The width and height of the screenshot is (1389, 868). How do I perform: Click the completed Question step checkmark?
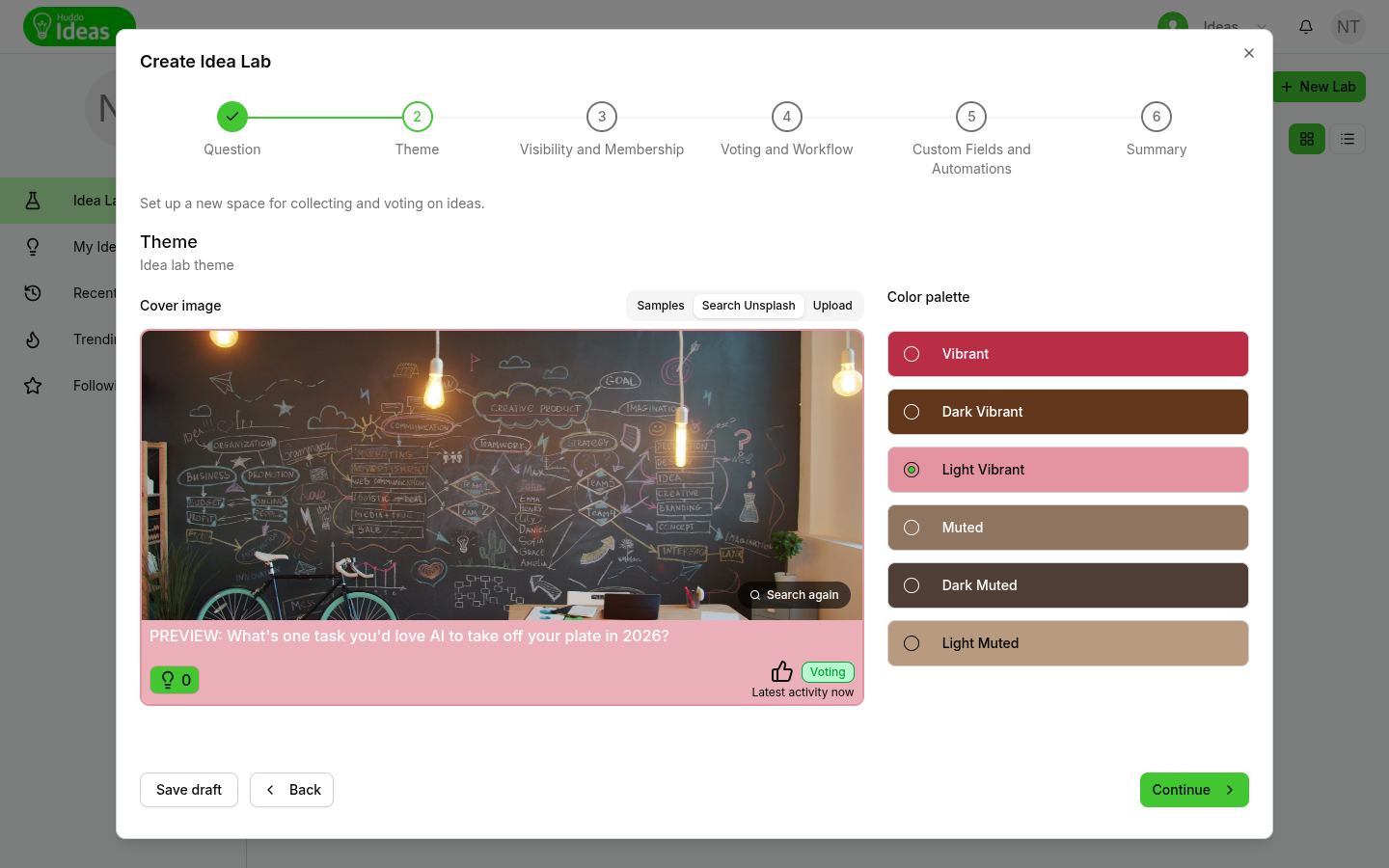tap(232, 117)
